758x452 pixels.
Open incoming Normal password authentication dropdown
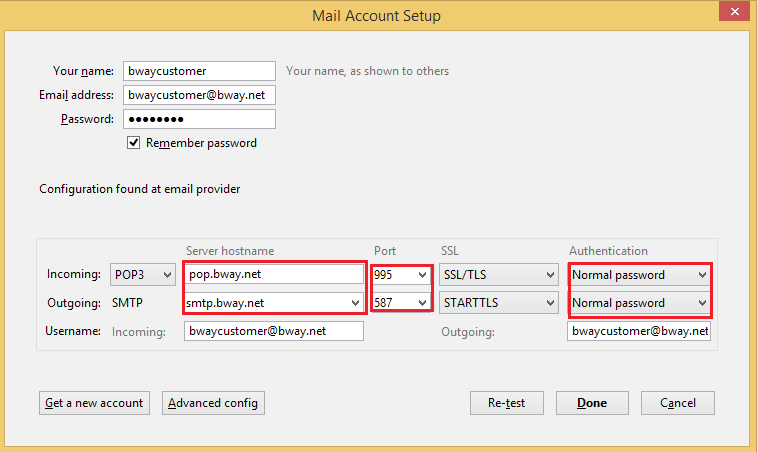640,275
